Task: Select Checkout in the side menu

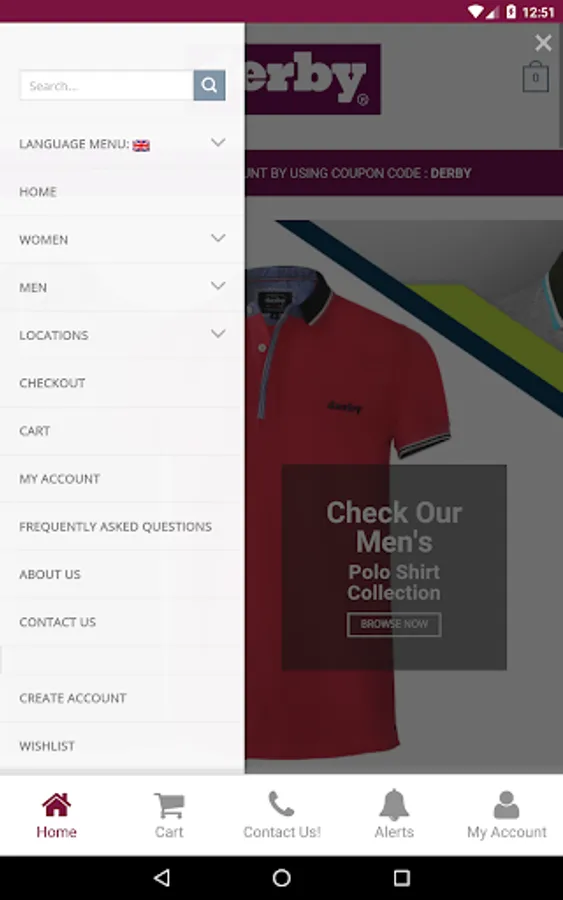Action: [x=52, y=383]
